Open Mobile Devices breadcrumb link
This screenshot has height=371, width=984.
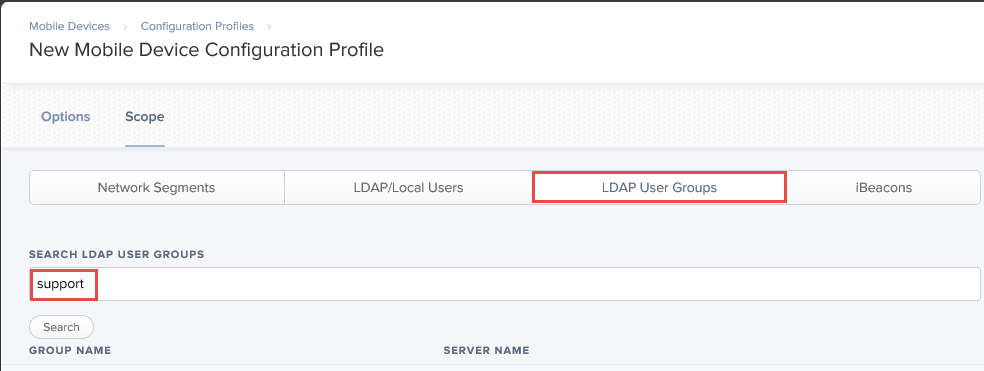pyautogui.click(x=69, y=26)
